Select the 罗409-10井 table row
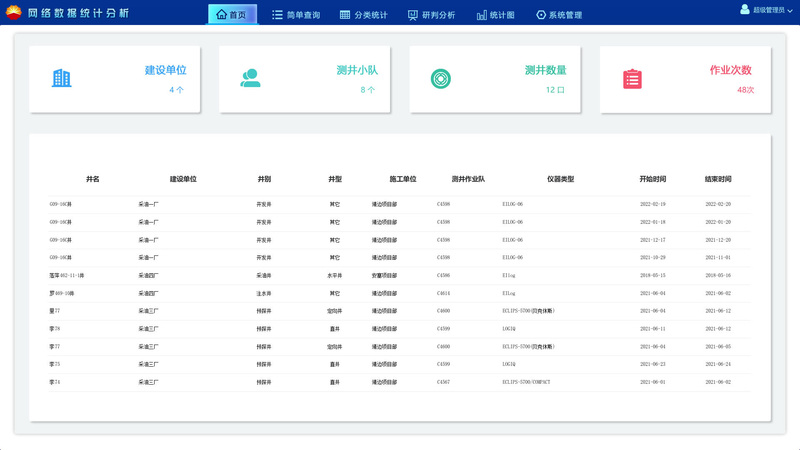The width and height of the screenshot is (800, 450). click(400, 293)
